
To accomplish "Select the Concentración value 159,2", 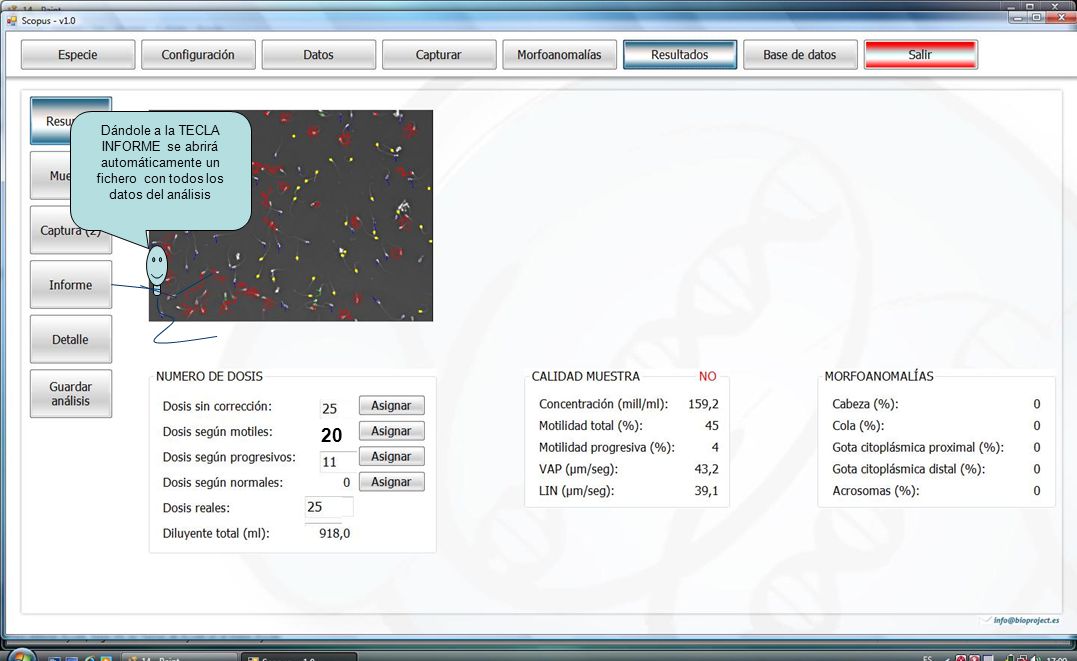I will tap(703, 404).
